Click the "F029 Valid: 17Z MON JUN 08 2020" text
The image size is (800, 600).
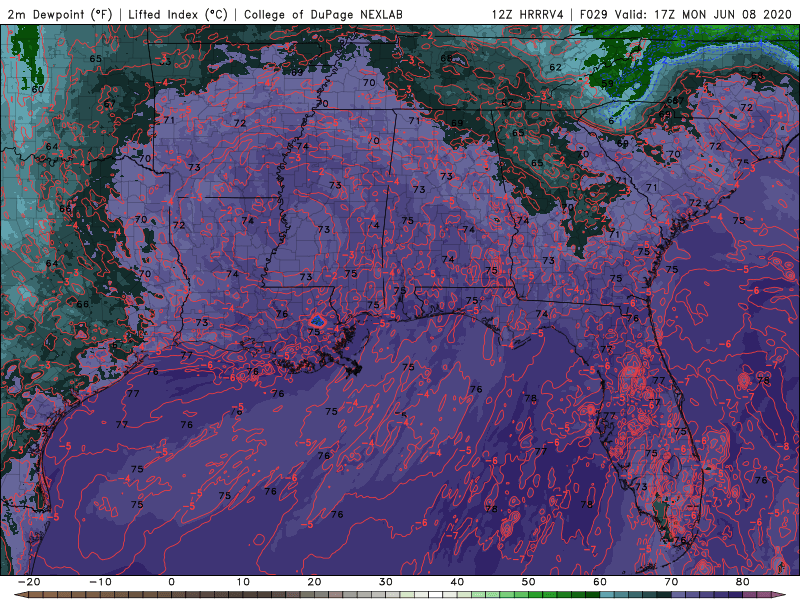click(686, 14)
